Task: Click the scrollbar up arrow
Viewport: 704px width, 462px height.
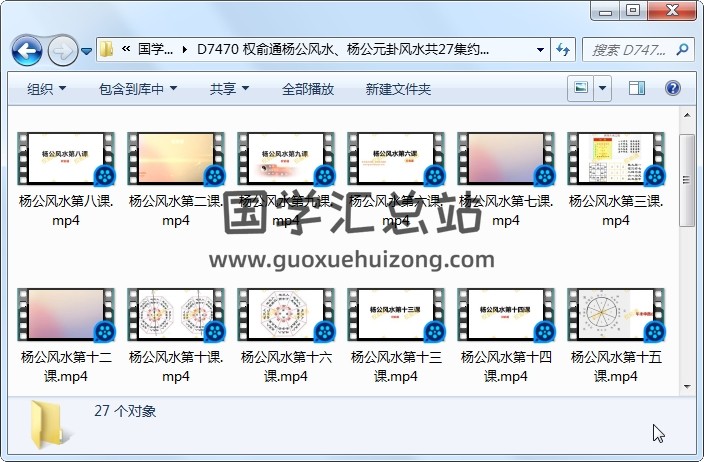Action: (687, 116)
